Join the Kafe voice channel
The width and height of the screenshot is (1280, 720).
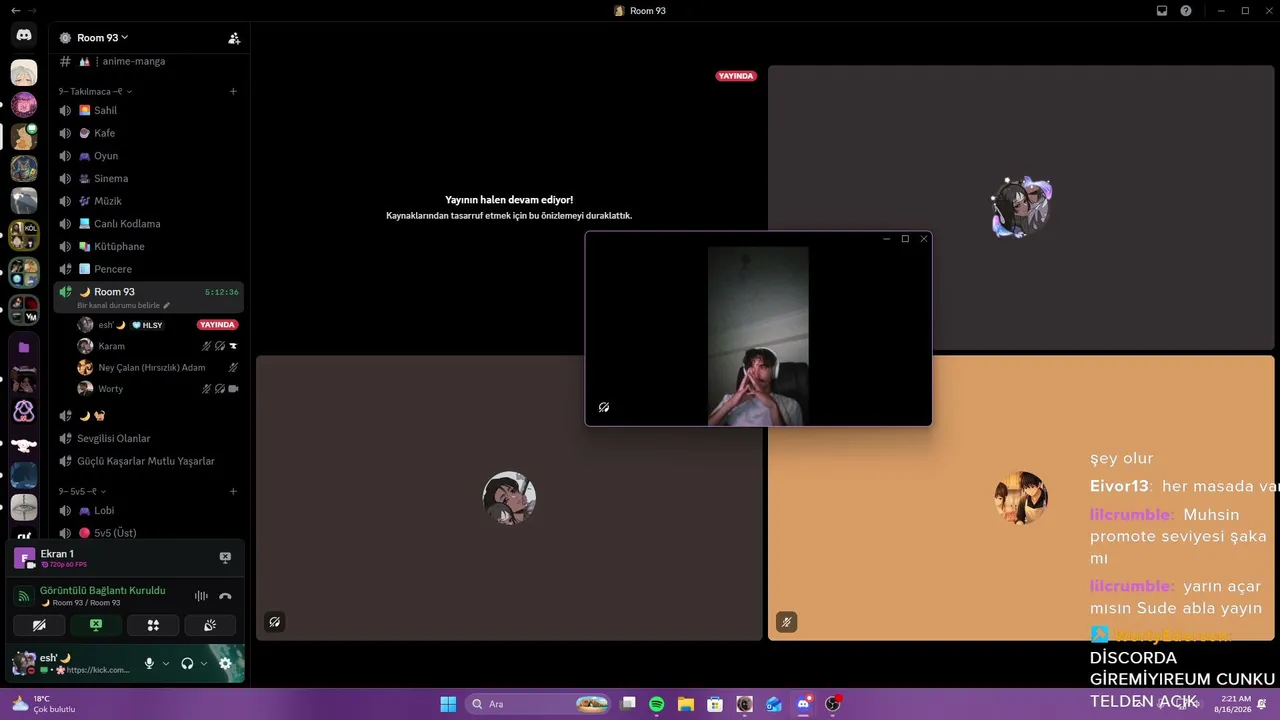(149, 133)
